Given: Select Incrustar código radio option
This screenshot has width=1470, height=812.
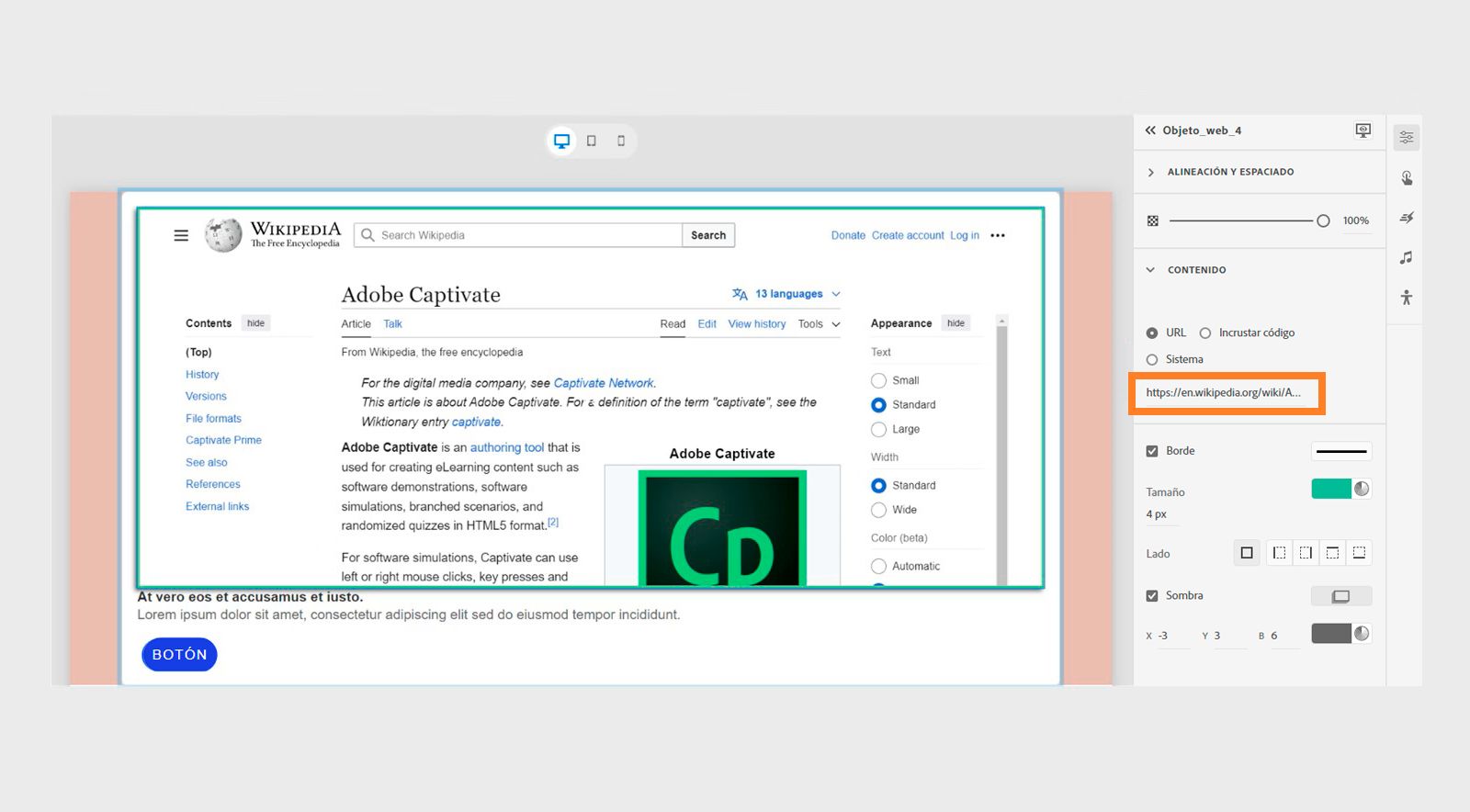Looking at the screenshot, I should (x=1205, y=333).
